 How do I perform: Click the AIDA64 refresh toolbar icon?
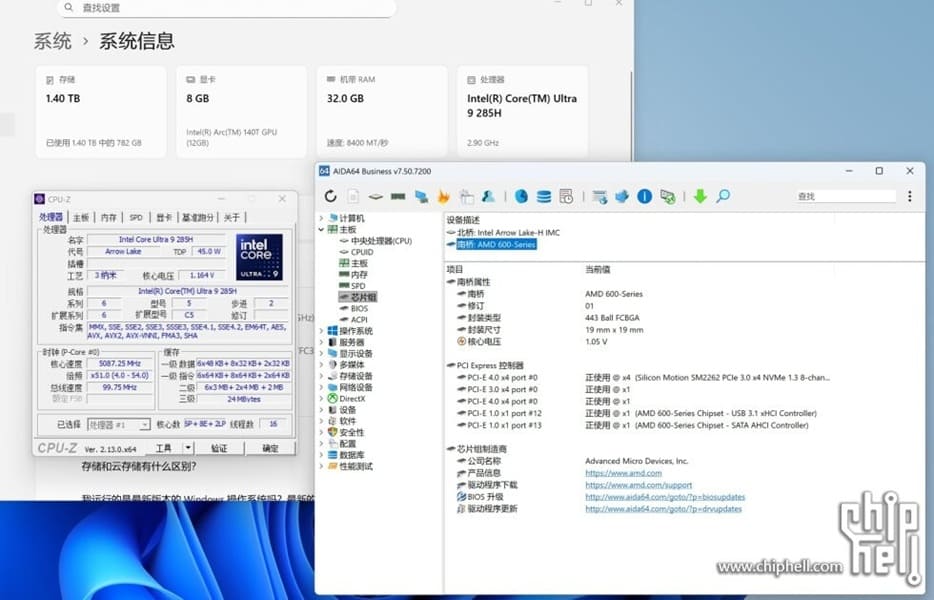tap(331, 197)
